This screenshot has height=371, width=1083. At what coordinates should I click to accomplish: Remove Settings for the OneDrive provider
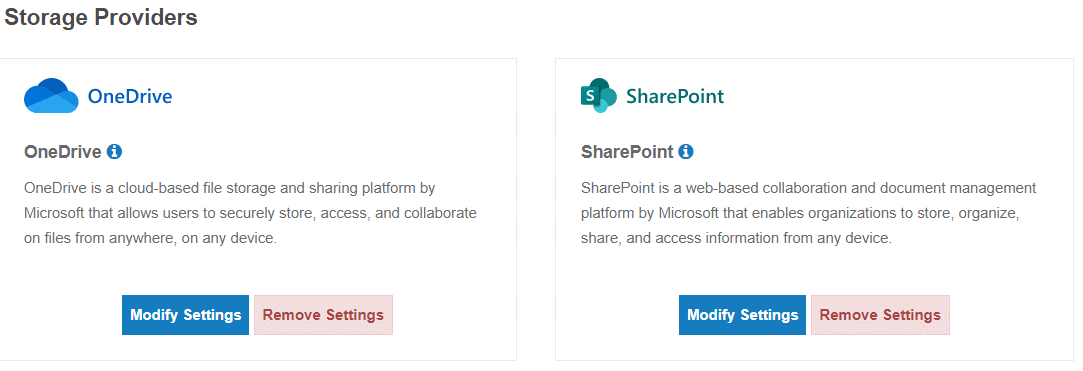pos(323,315)
